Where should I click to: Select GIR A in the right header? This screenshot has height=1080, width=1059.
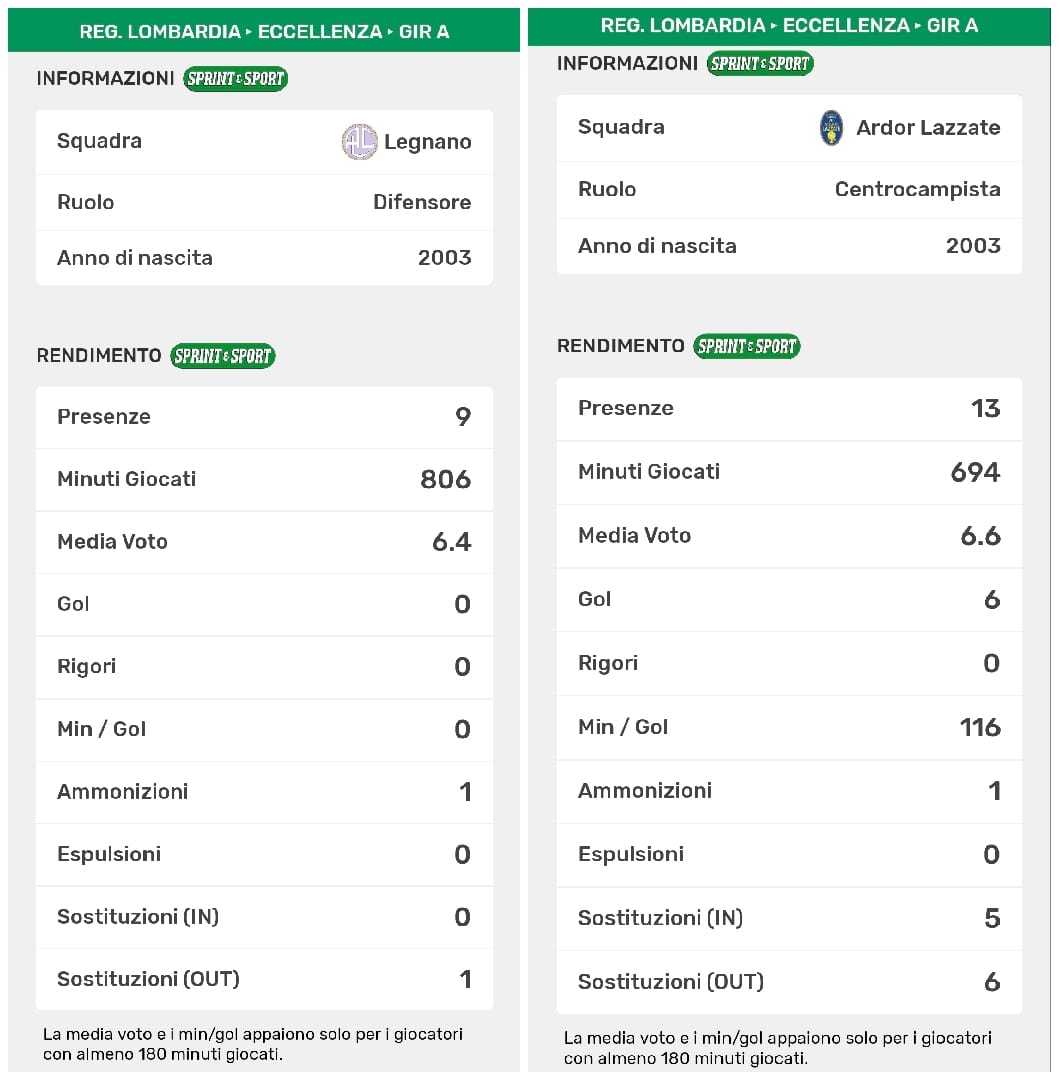click(x=952, y=26)
